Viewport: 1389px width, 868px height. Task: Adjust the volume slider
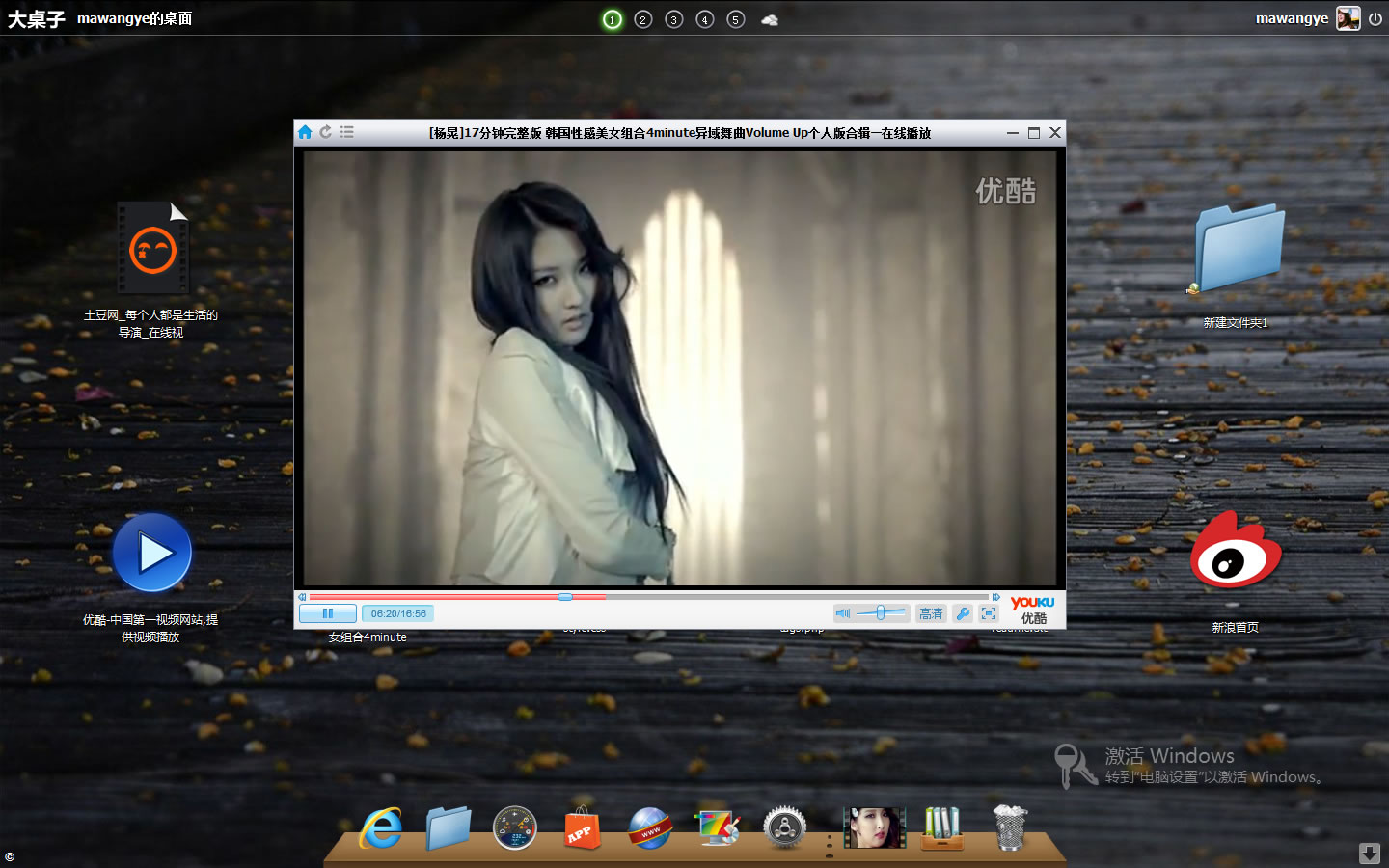(x=881, y=613)
